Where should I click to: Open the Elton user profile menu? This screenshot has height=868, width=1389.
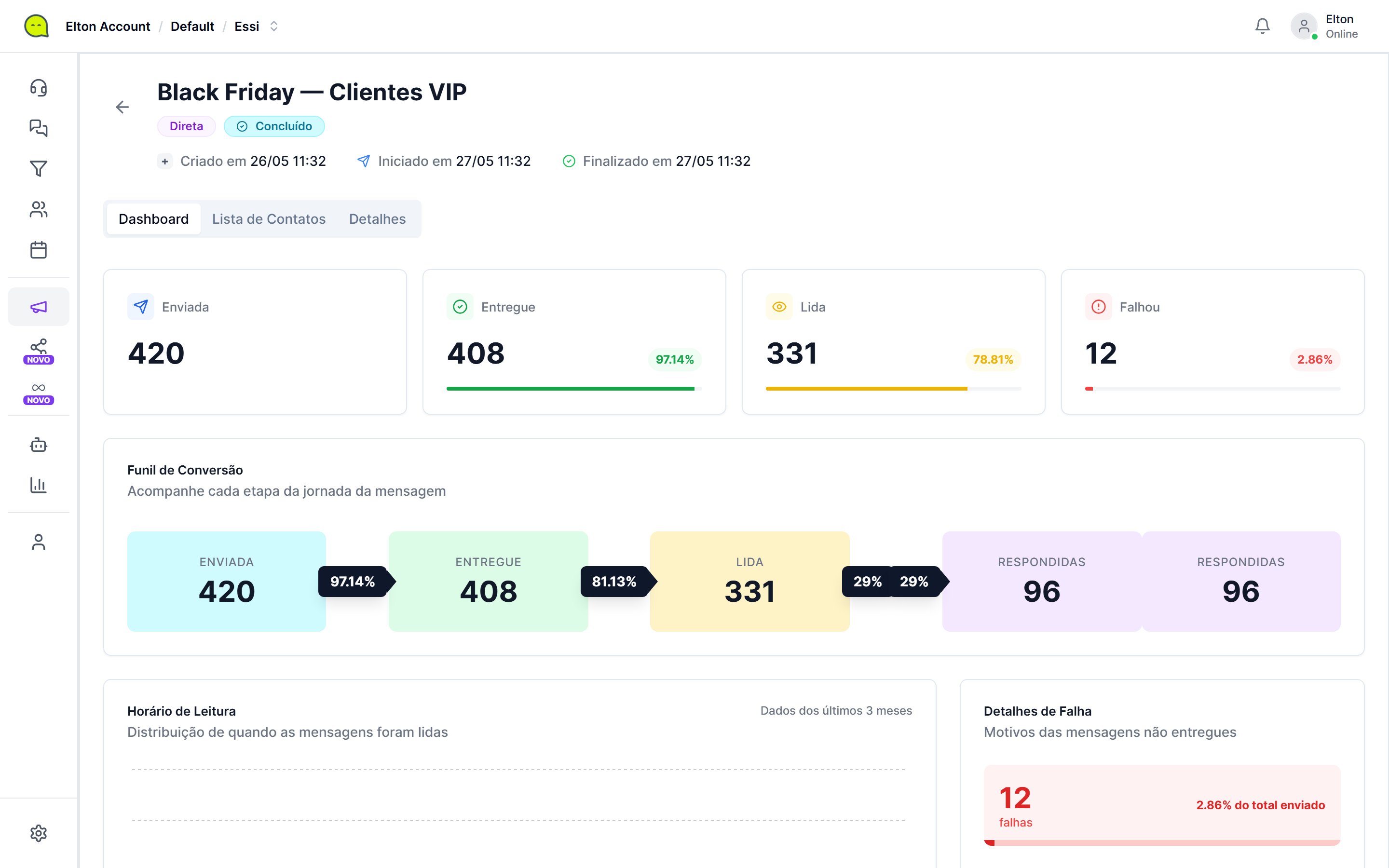tap(1325, 27)
